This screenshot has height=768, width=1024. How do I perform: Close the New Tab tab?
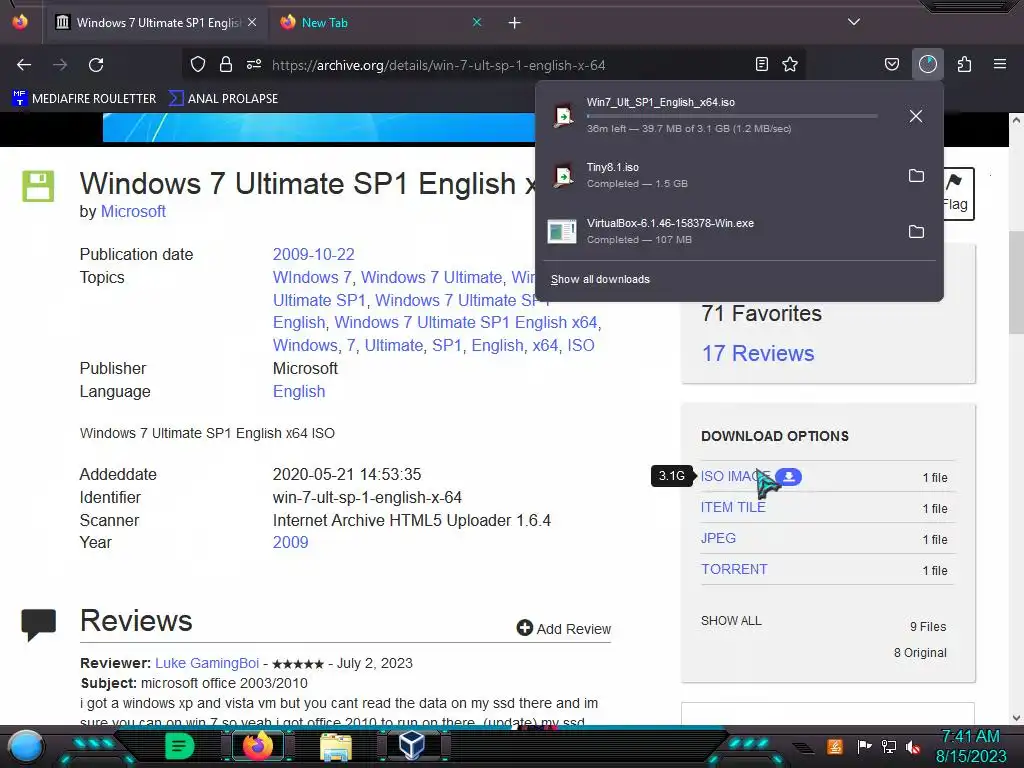tap(477, 22)
